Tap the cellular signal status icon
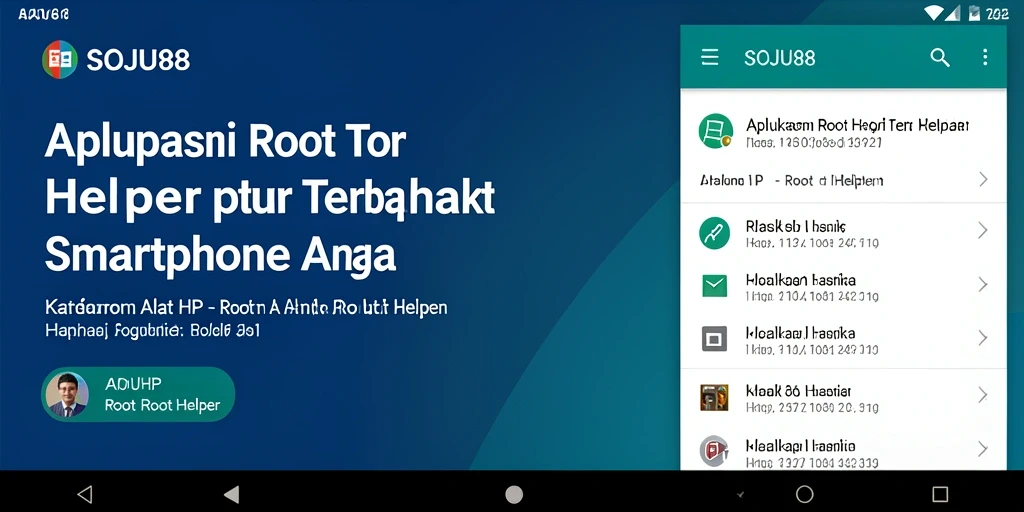Image resolution: width=1024 pixels, height=512 pixels. pos(952,12)
